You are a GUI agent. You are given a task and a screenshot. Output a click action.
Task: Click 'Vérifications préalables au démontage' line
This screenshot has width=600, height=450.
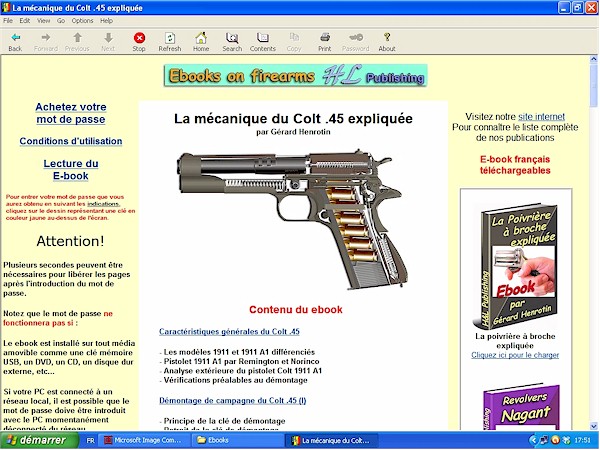tap(235, 380)
